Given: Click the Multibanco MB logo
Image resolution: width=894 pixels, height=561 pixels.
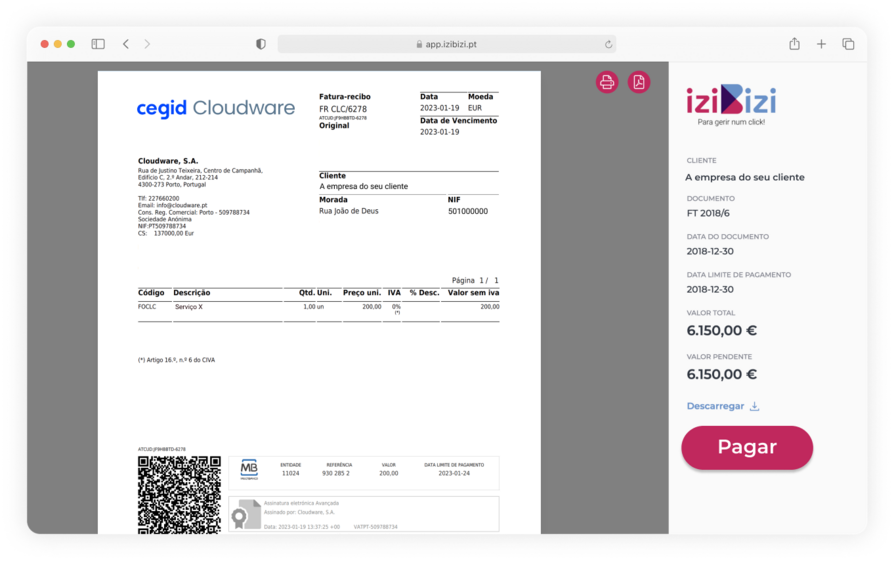Looking at the screenshot, I should coord(249,469).
